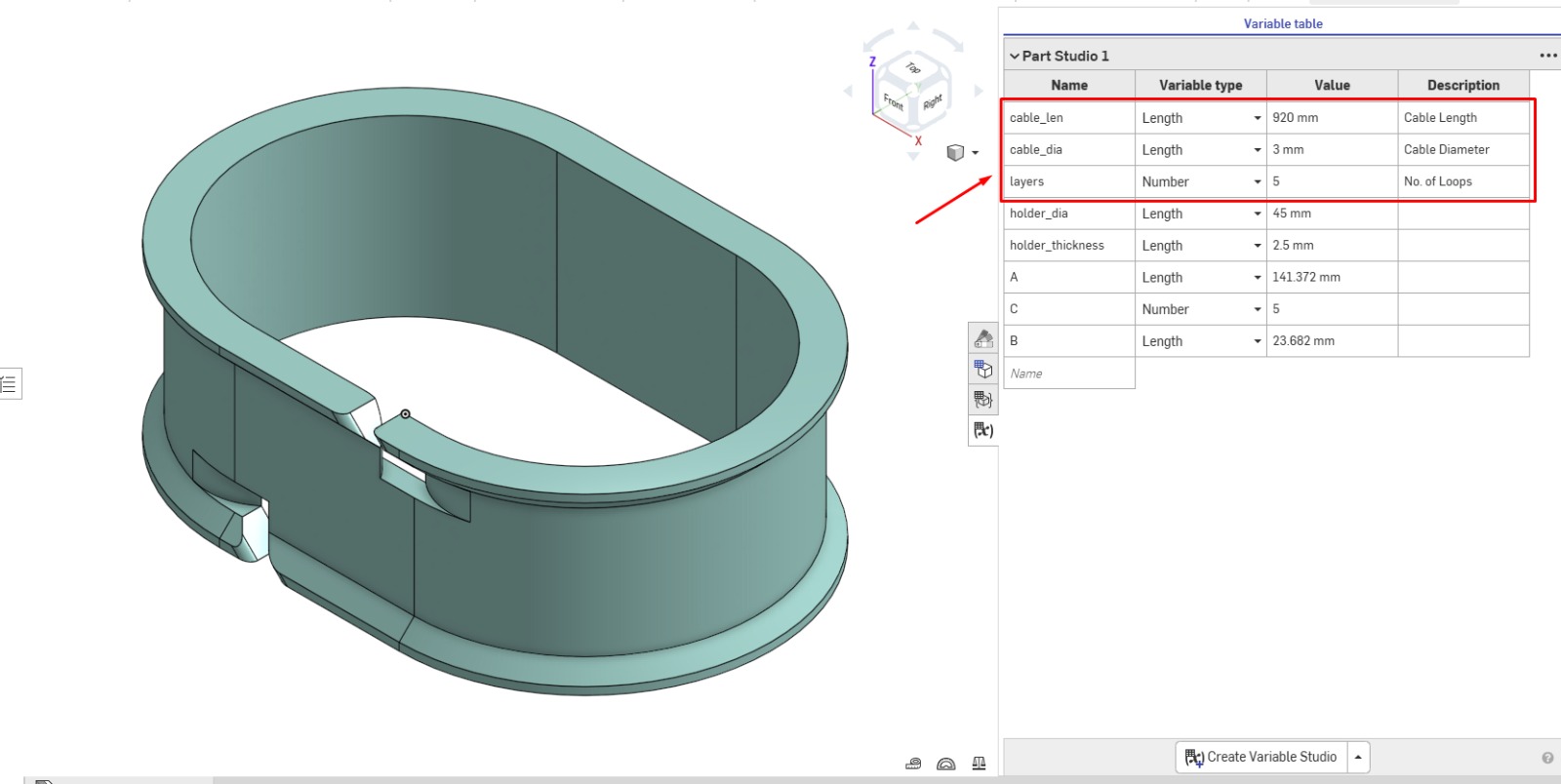Rotate view with cube's right arrow

pos(979,91)
